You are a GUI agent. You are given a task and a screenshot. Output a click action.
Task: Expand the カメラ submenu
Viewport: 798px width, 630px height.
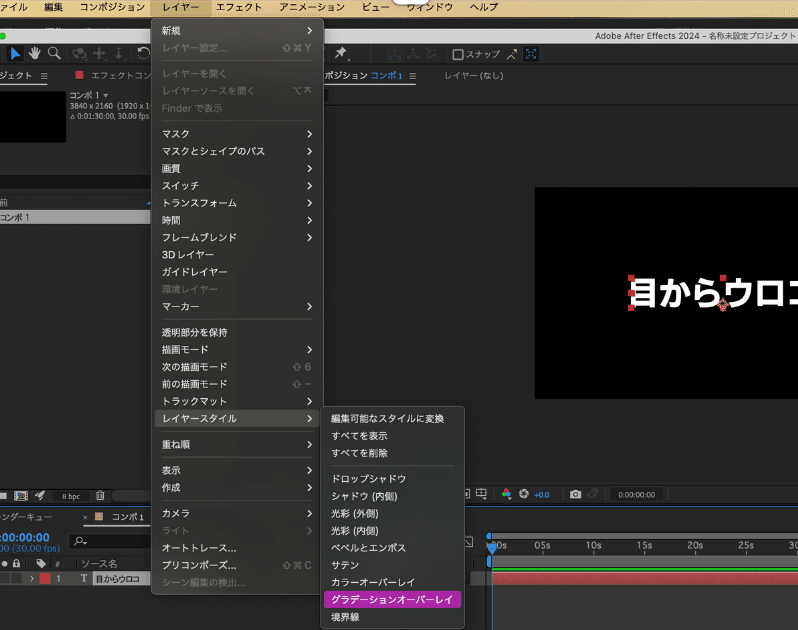coord(237,513)
